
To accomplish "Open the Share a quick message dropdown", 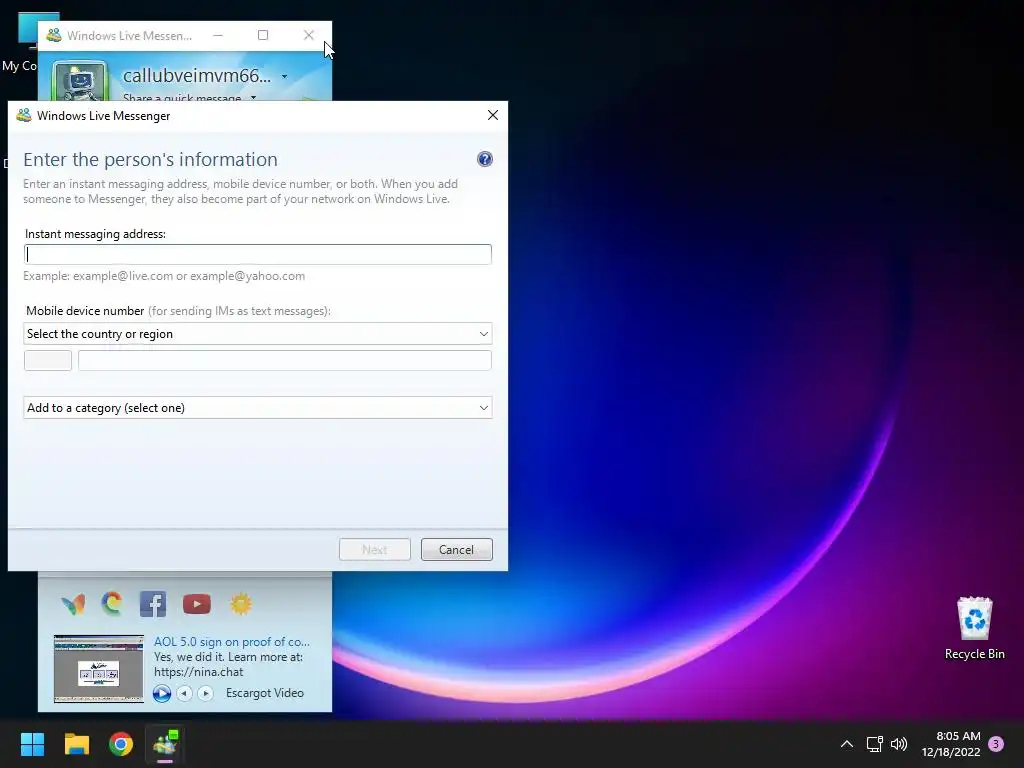I will pos(253,98).
